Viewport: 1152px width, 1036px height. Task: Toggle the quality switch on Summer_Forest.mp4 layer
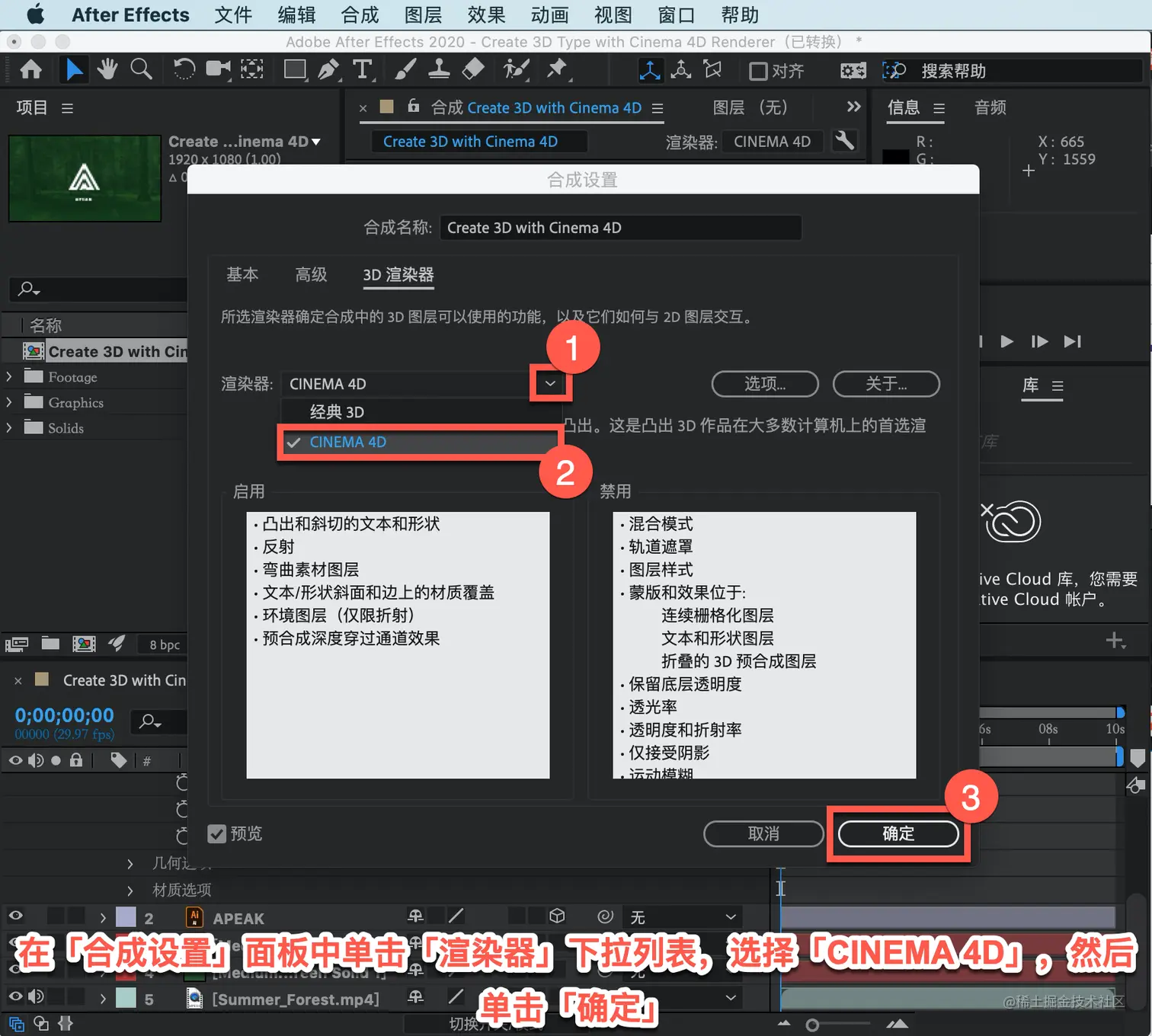(x=456, y=996)
